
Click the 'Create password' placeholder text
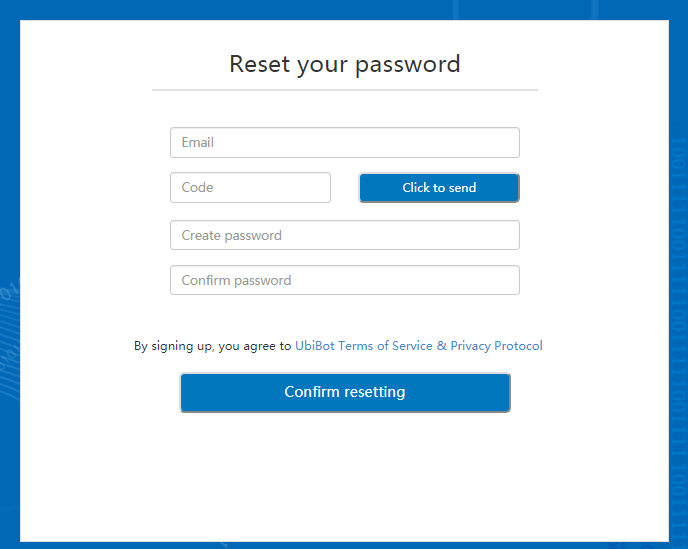(x=232, y=236)
